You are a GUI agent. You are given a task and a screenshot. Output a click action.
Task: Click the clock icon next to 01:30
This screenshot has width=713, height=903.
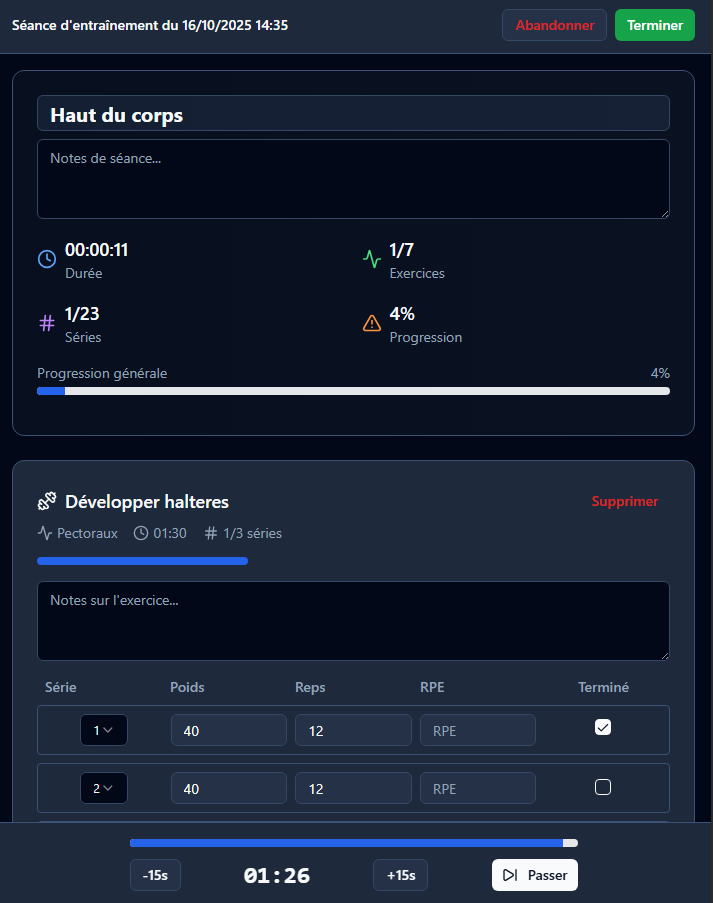pos(141,533)
